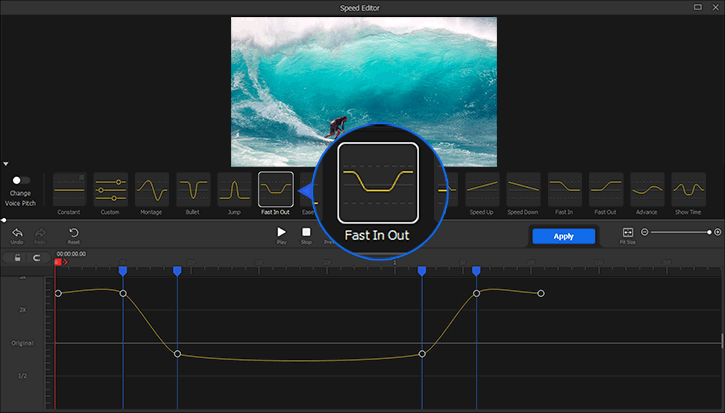Toggle the magnet snap icon by the timeline
The height and width of the screenshot is (413, 725).
click(38, 258)
